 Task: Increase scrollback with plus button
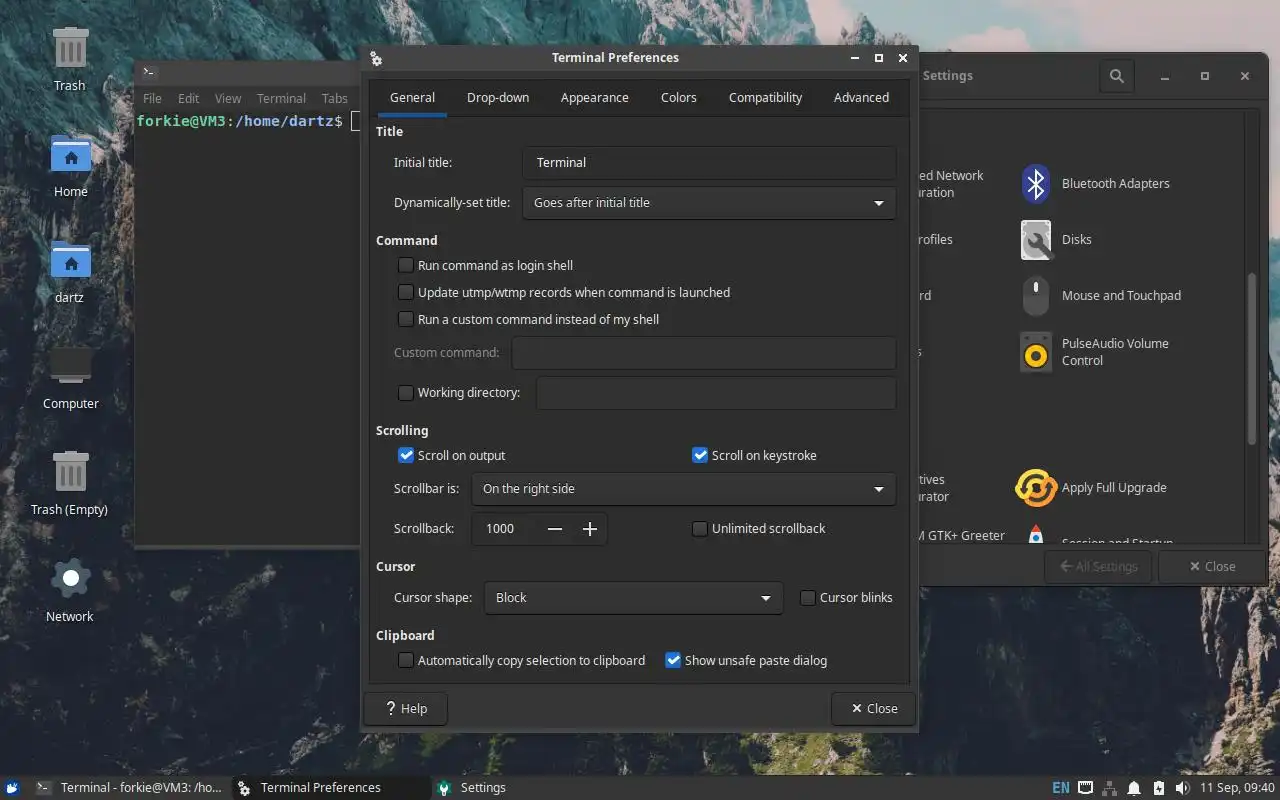(590, 529)
